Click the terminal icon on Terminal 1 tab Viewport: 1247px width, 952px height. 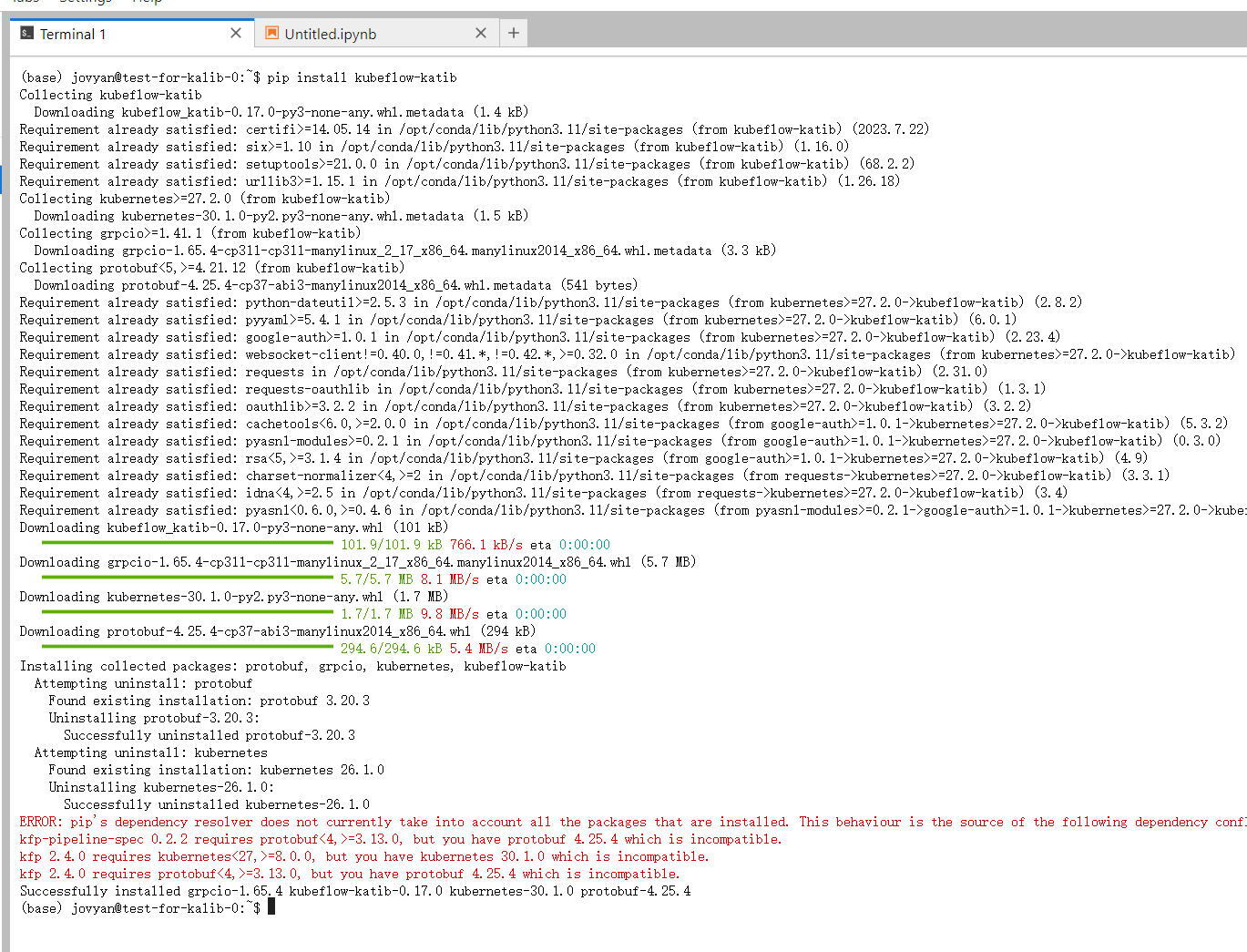point(26,34)
